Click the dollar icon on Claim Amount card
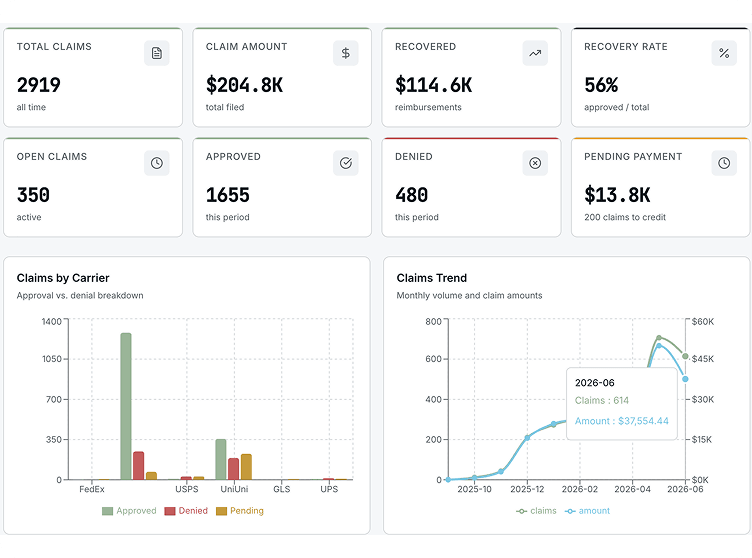Screen dimensions: 752x558 [345, 53]
